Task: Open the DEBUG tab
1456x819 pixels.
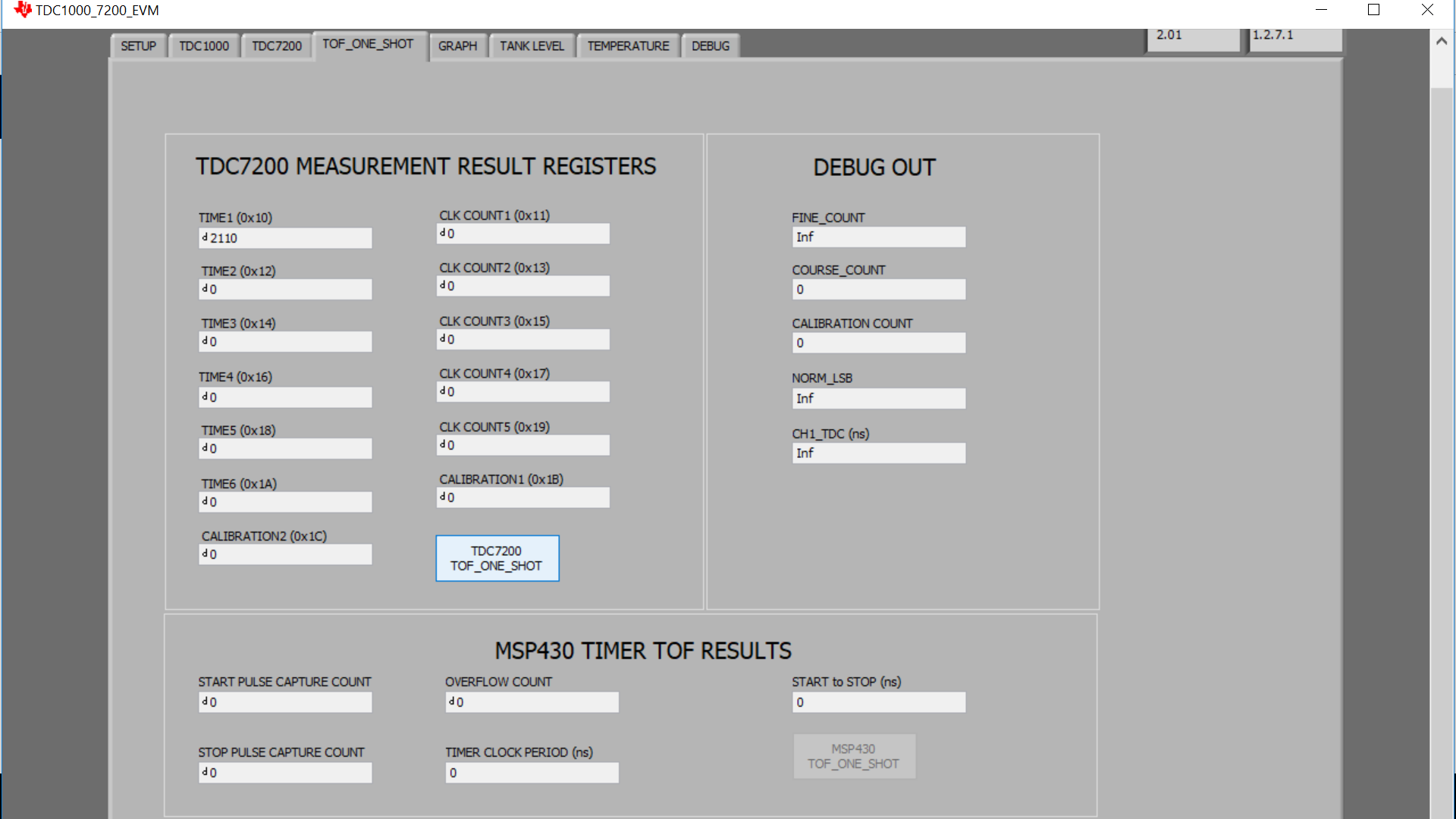Action: (710, 45)
